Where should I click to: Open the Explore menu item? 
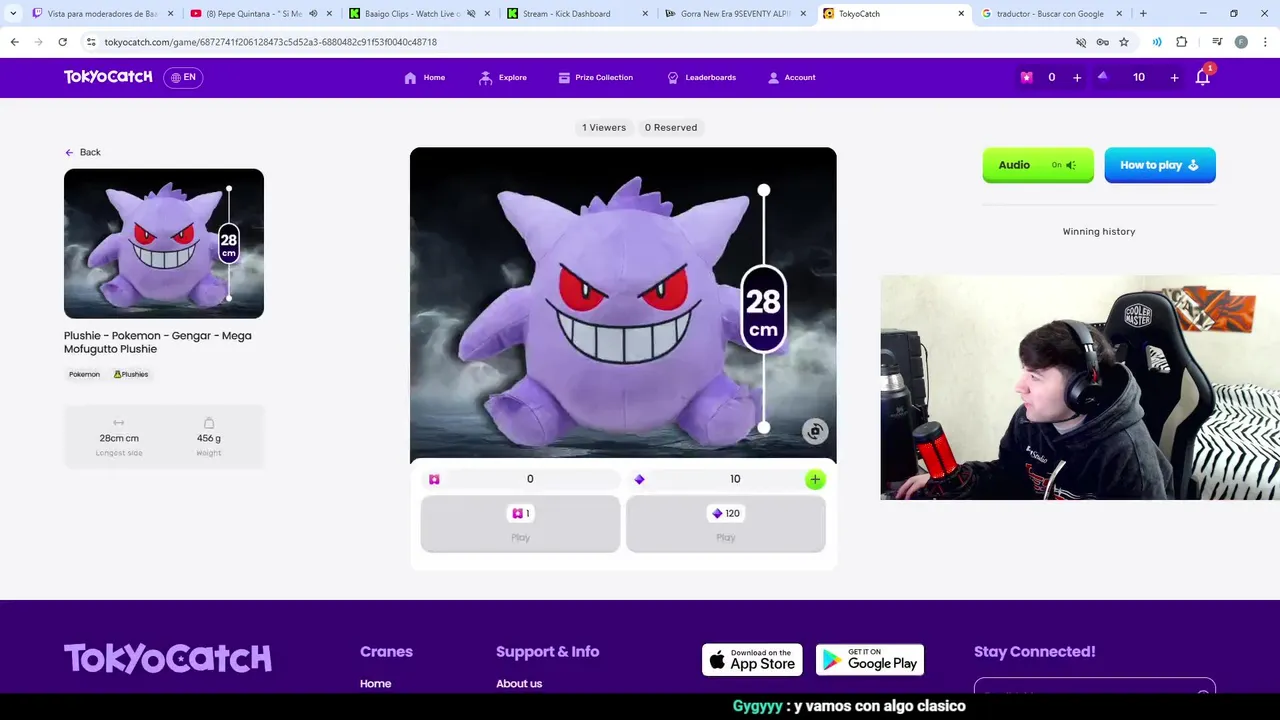tap(503, 77)
